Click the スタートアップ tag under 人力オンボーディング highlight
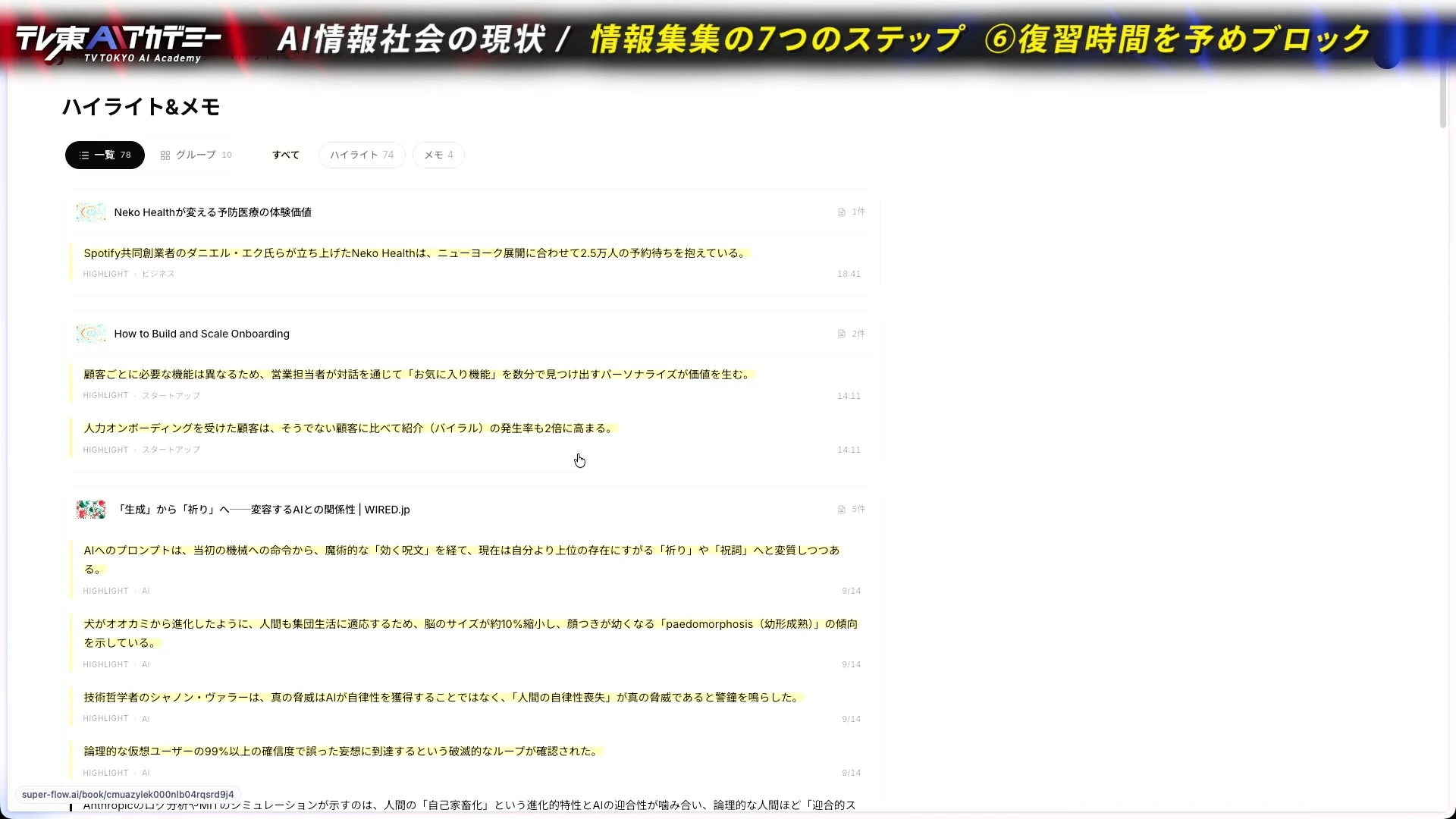Viewport: 1456px width, 819px height. [171, 450]
